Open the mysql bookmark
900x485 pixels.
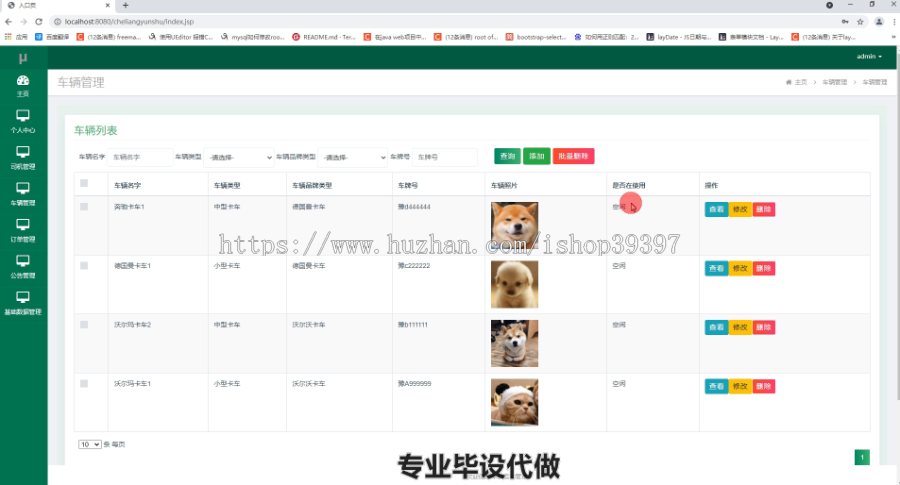[253, 37]
